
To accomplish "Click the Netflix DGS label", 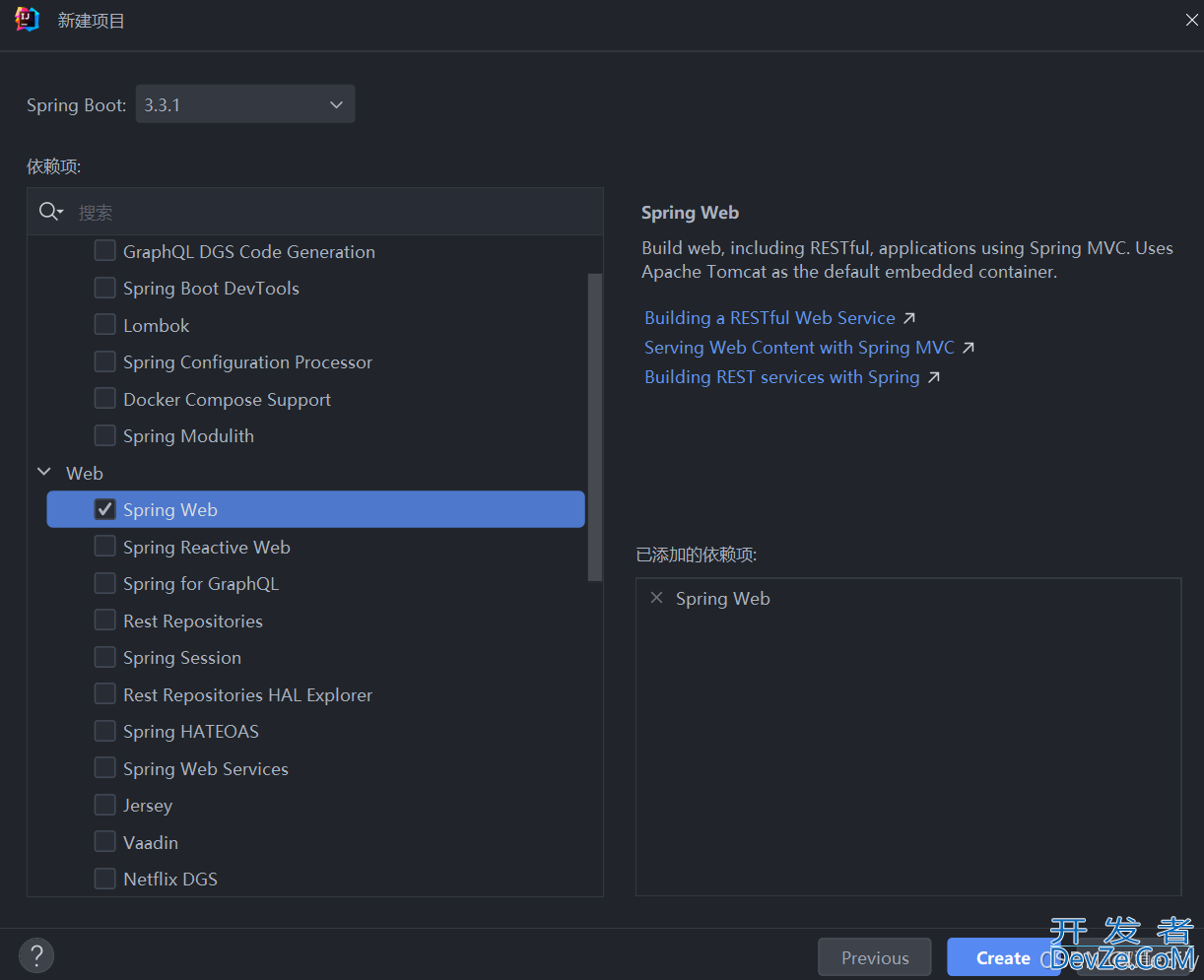I will click(170, 880).
